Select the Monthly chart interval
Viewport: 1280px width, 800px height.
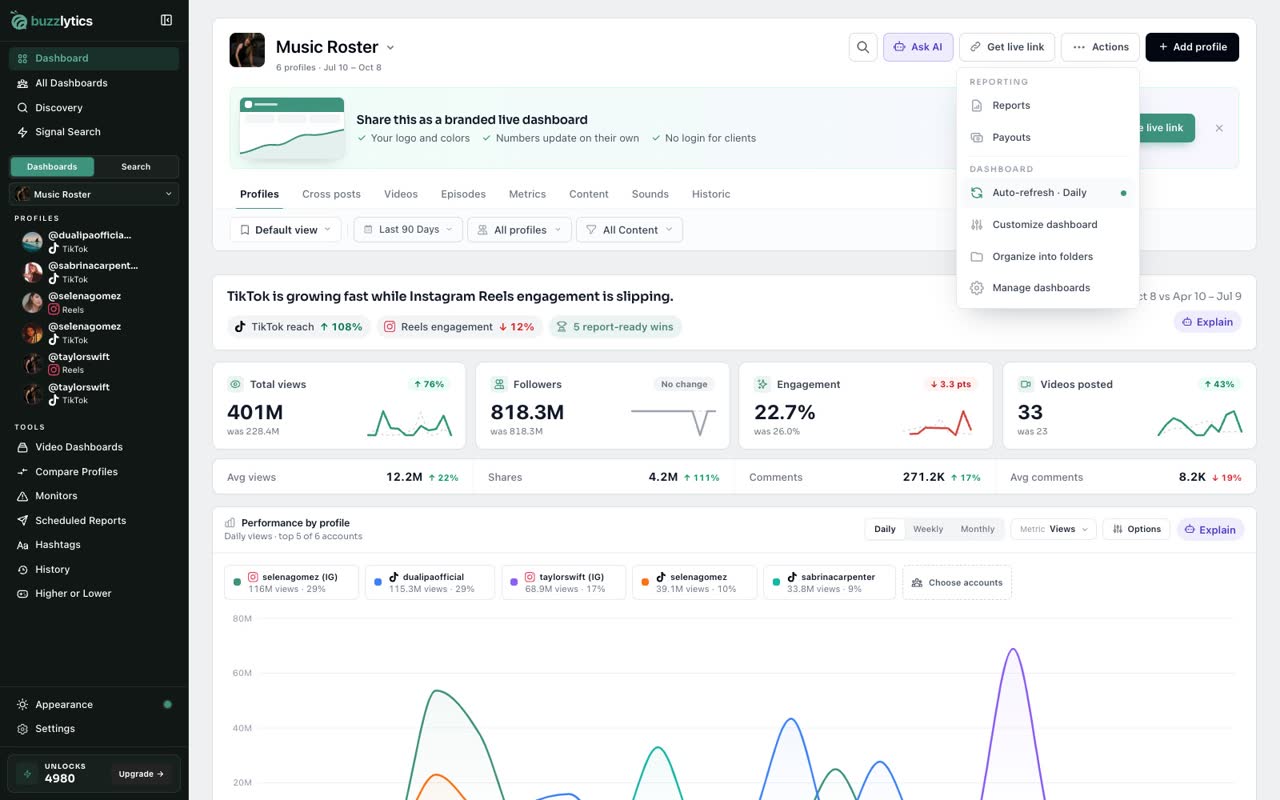coord(977,529)
